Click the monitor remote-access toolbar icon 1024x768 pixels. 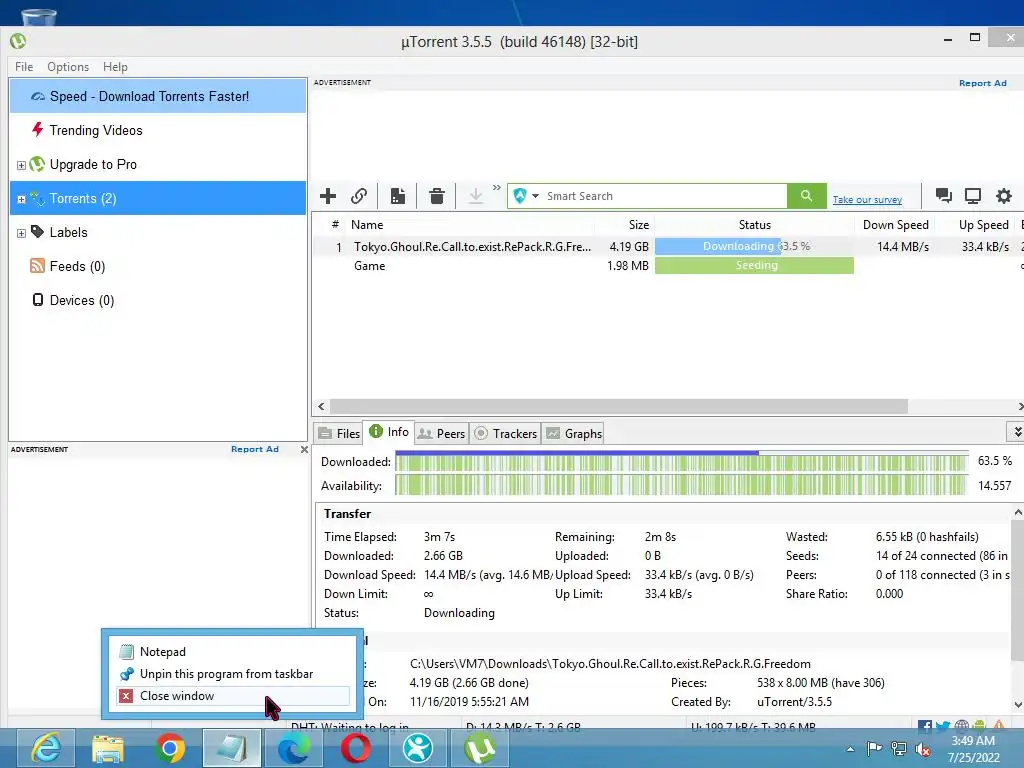point(973,196)
